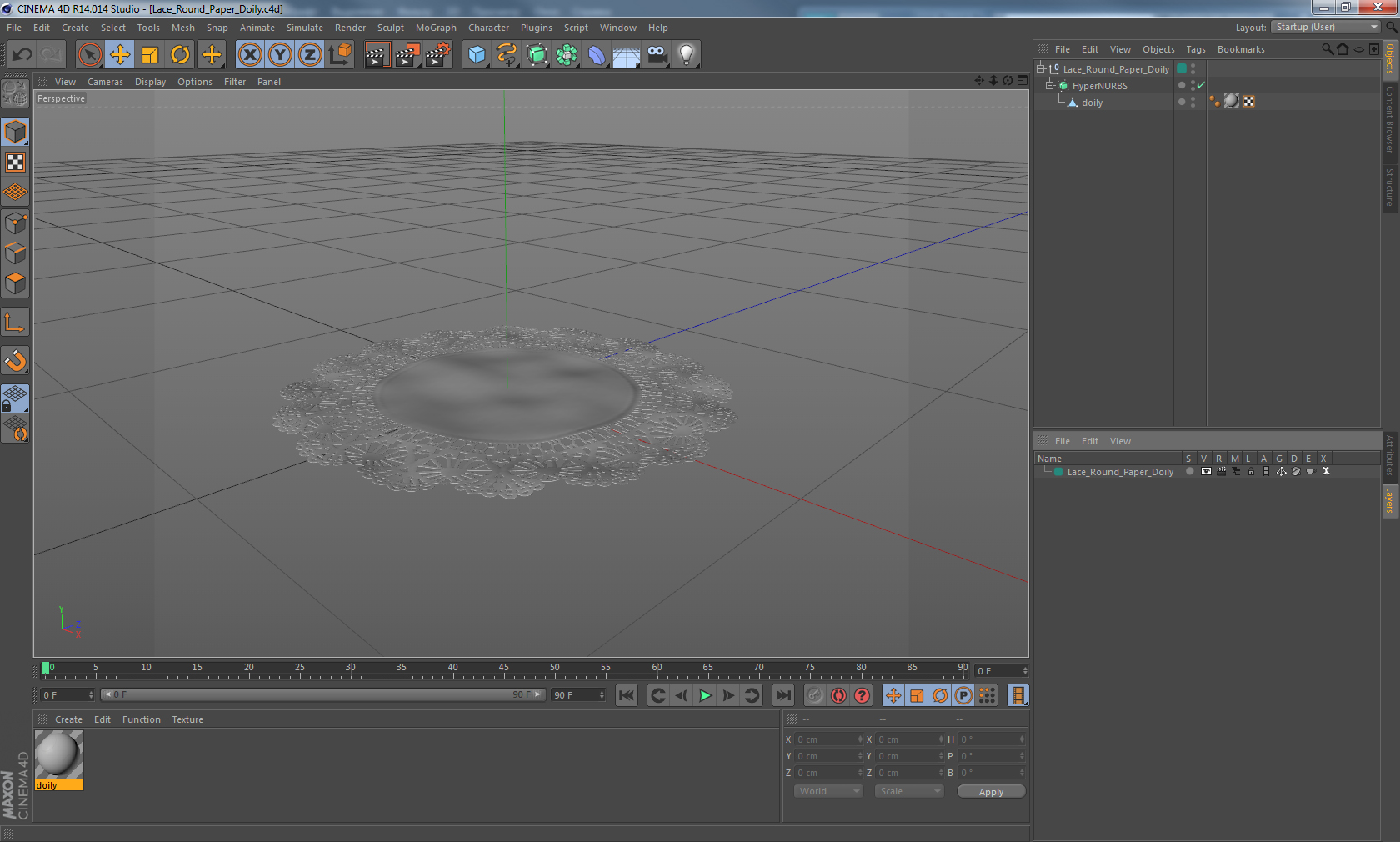Switch to Polygons mode
Image resolution: width=1400 pixels, height=842 pixels.
[16, 283]
